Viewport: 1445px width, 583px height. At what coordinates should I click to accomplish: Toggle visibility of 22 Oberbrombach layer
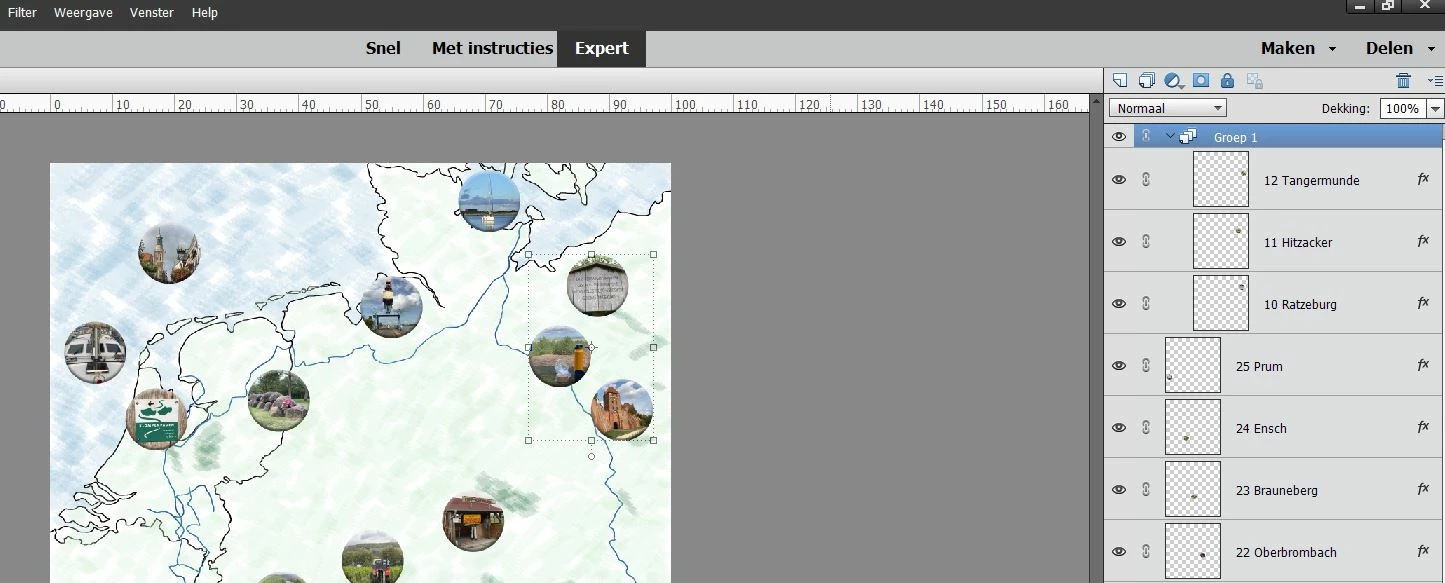tap(1119, 552)
